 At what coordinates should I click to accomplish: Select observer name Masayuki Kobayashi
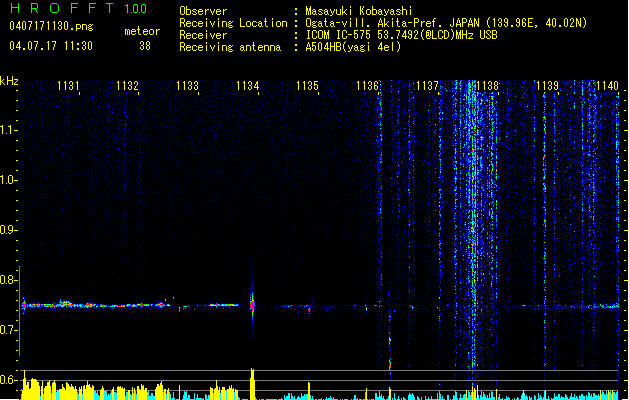click(359, 11)
